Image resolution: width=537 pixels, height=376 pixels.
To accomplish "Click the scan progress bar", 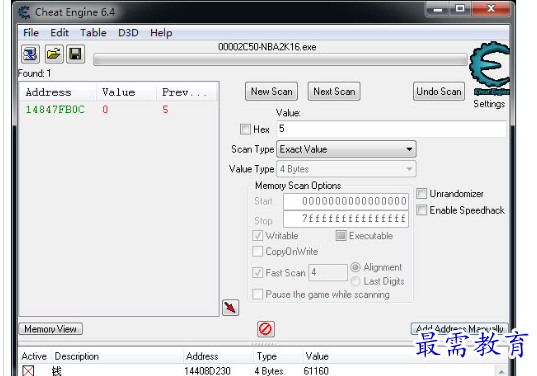I will 280,60.
